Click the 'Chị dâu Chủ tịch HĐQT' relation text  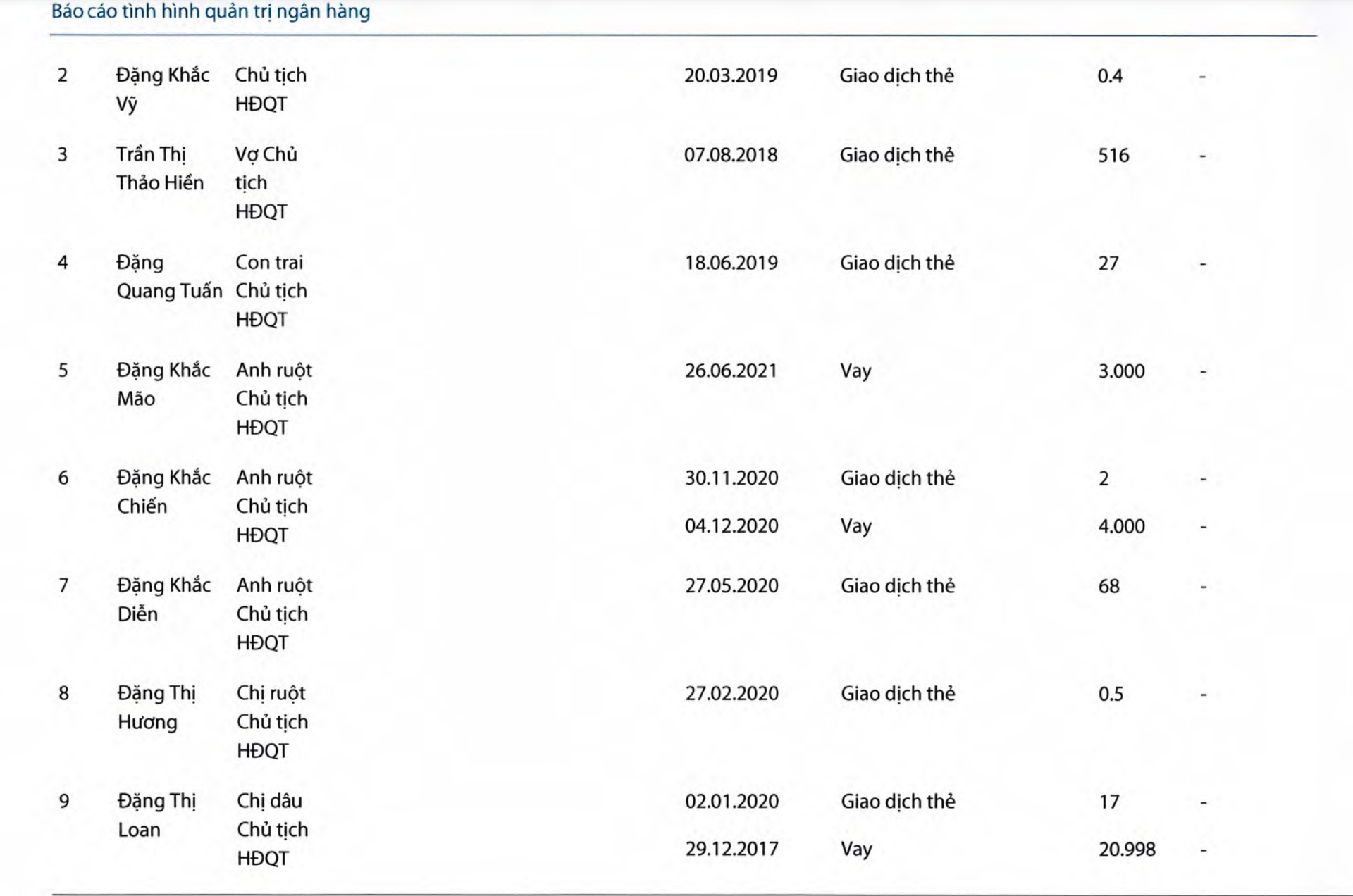coord(273,829)
